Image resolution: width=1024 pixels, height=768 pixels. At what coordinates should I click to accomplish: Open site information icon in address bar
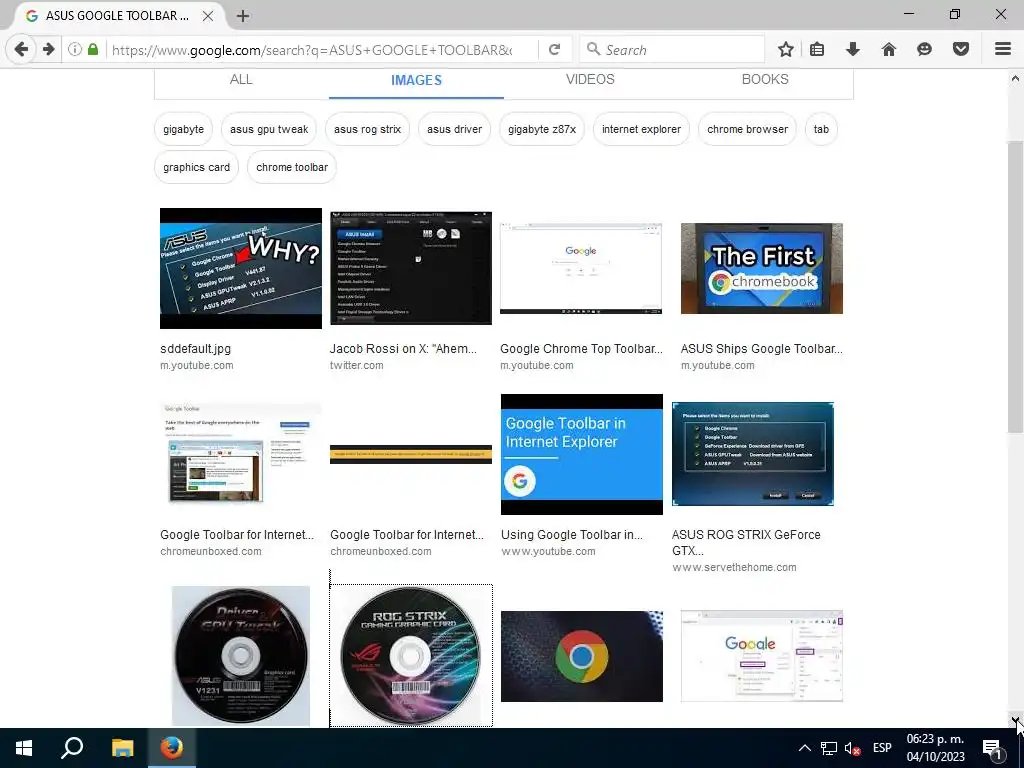[x=75, y=49]
